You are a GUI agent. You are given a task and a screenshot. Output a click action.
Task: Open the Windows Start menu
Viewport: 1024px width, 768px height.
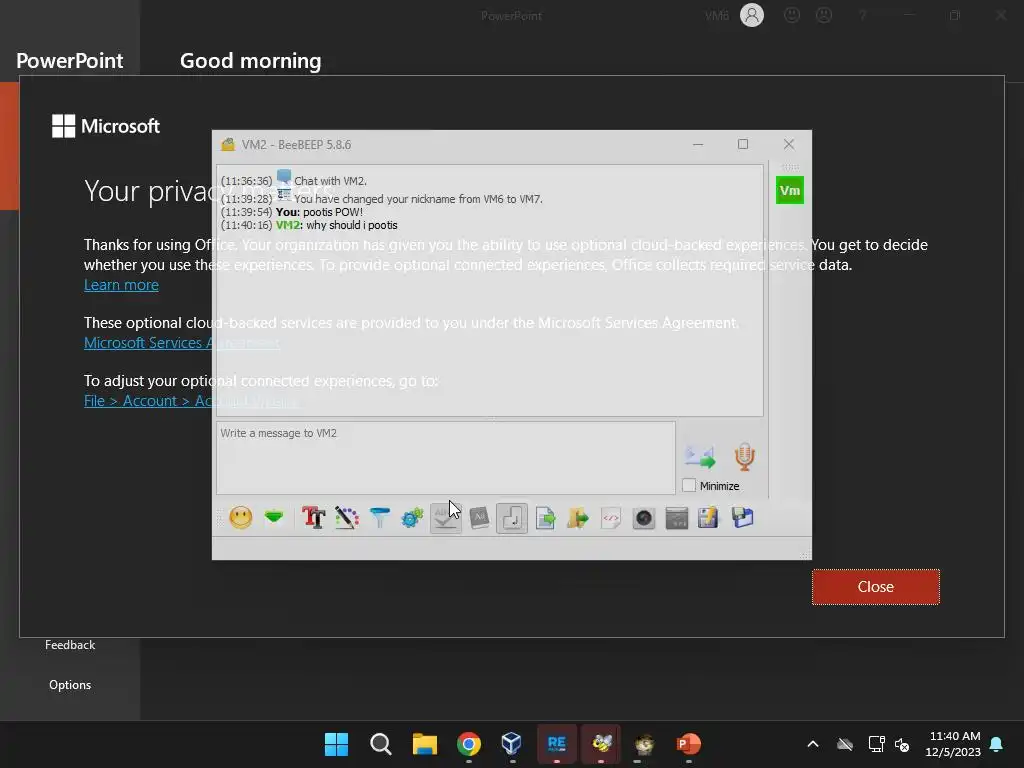click(x=336, y=744)
